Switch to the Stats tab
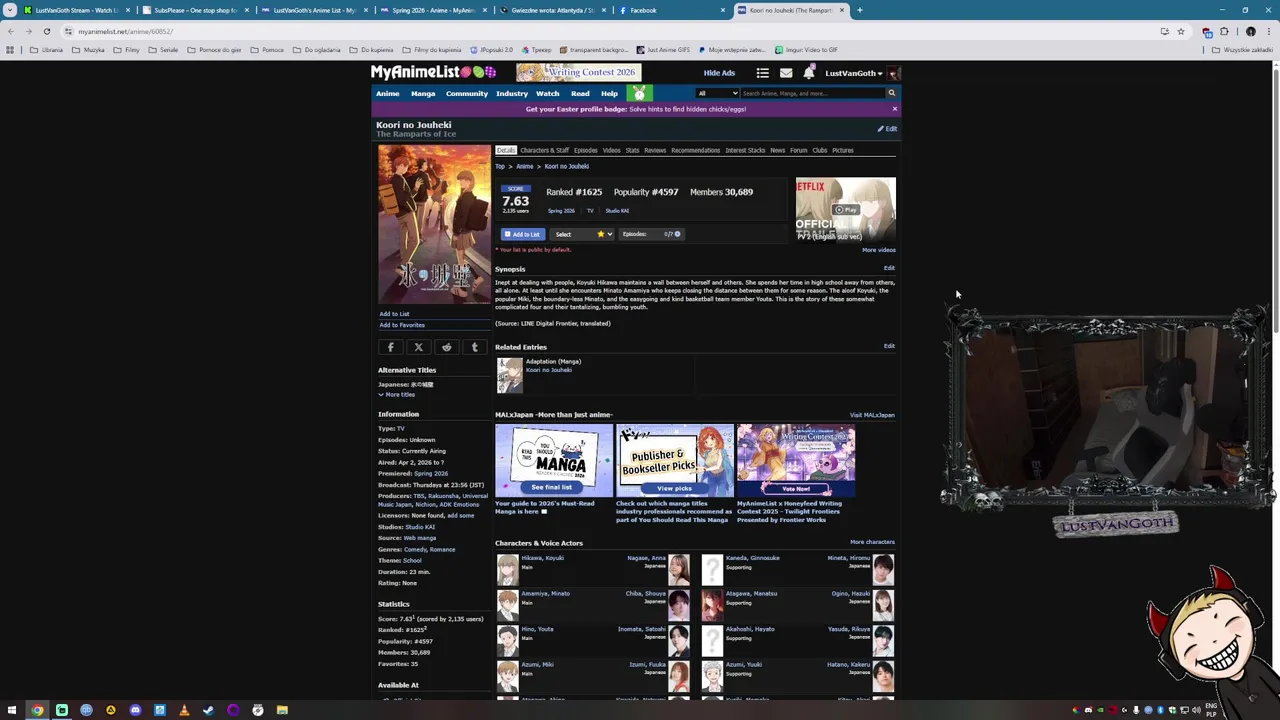The width and height of the screenshot is (1280, 720). pyautogui.click(x=632, y=151)
